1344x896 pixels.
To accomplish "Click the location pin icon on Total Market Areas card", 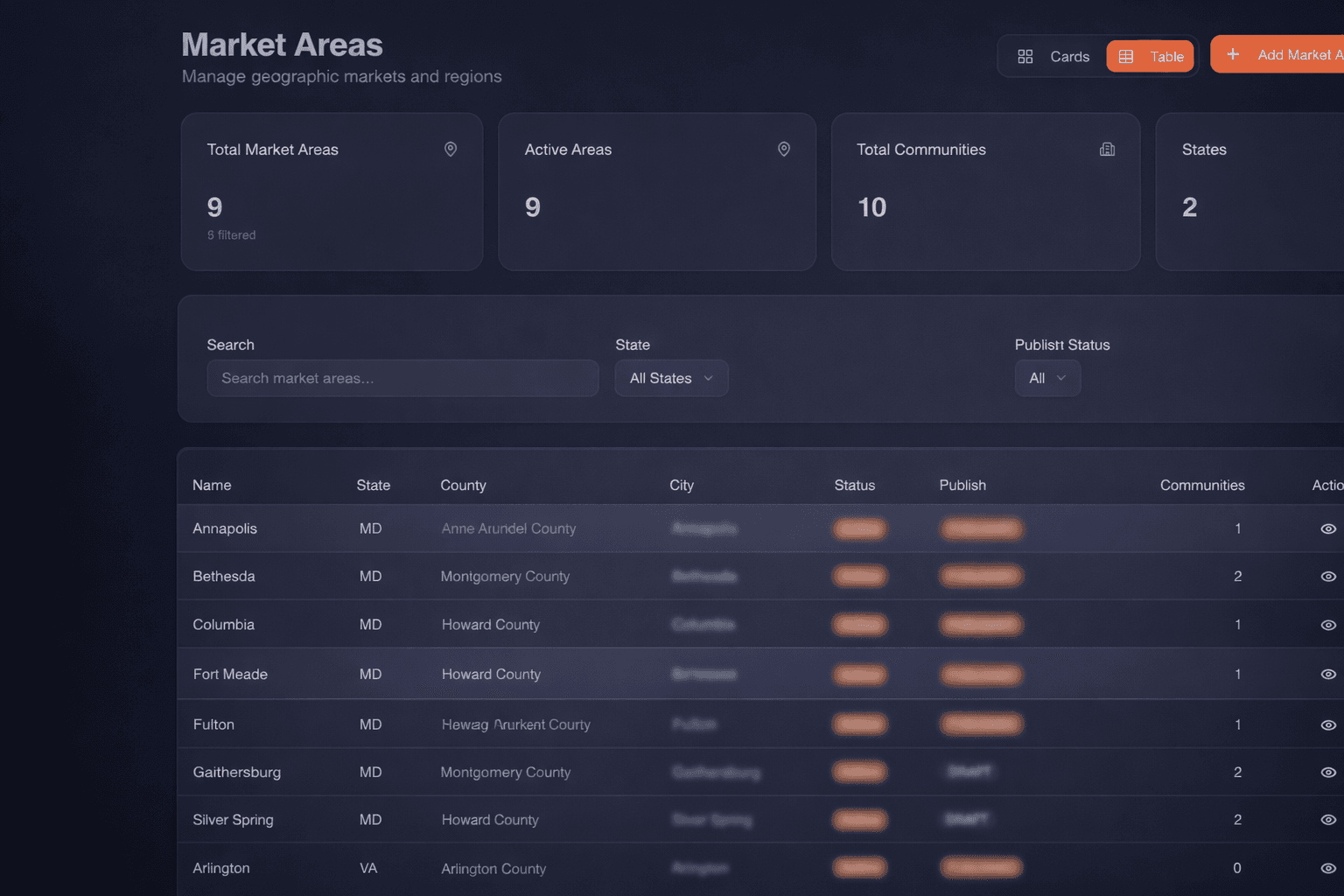I will 451,149.
